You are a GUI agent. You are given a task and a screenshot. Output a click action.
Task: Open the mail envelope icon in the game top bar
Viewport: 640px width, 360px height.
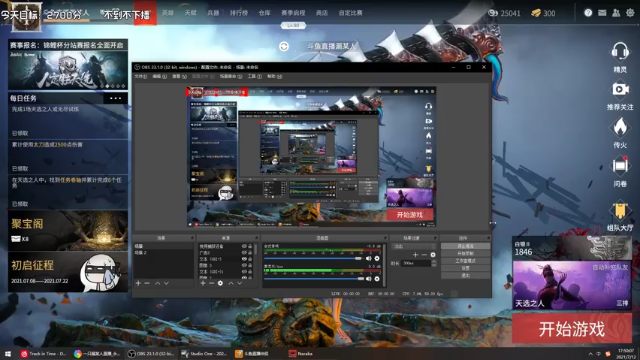602,13
